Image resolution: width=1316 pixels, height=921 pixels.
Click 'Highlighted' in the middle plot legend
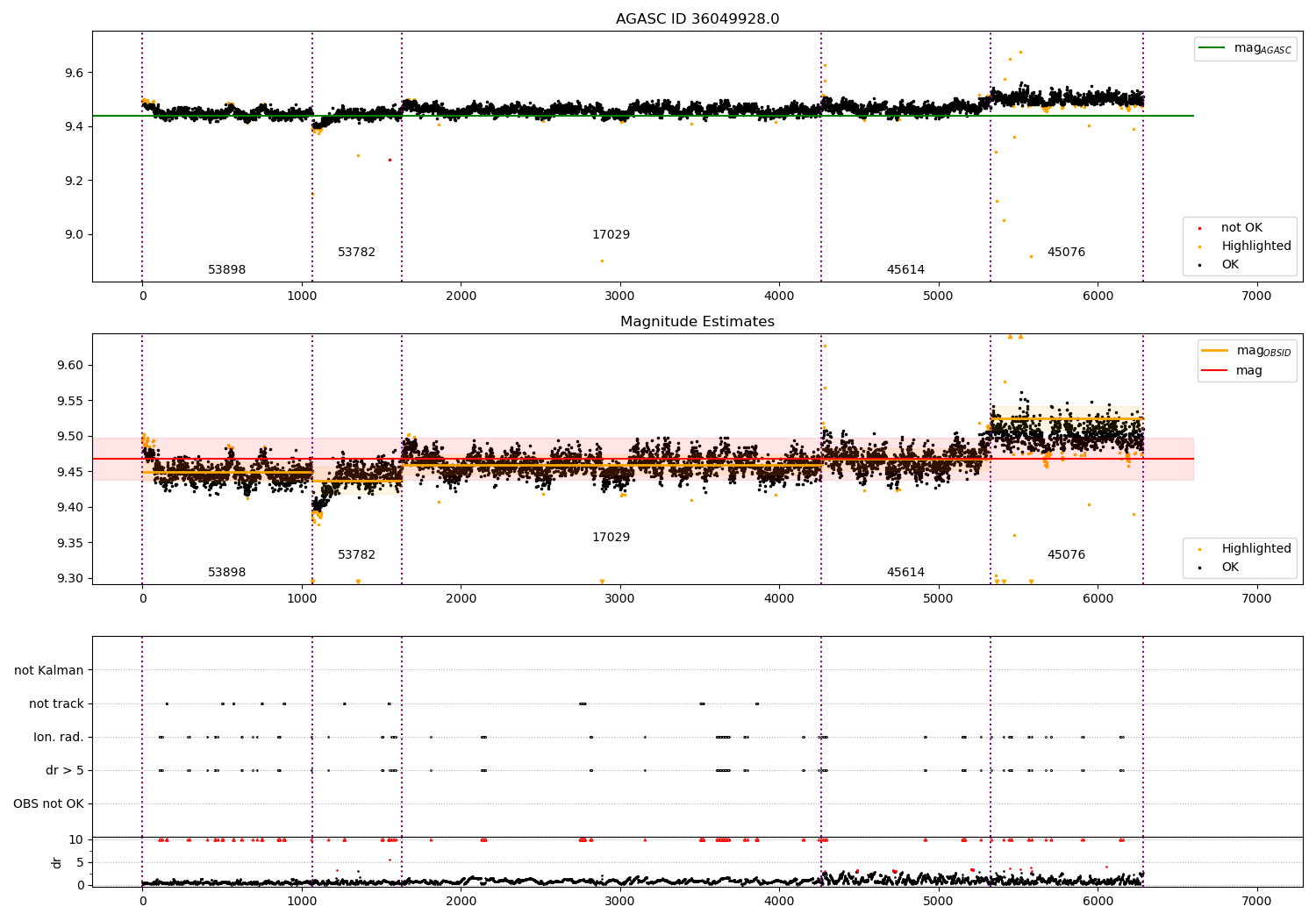[x=1255, y=549]
